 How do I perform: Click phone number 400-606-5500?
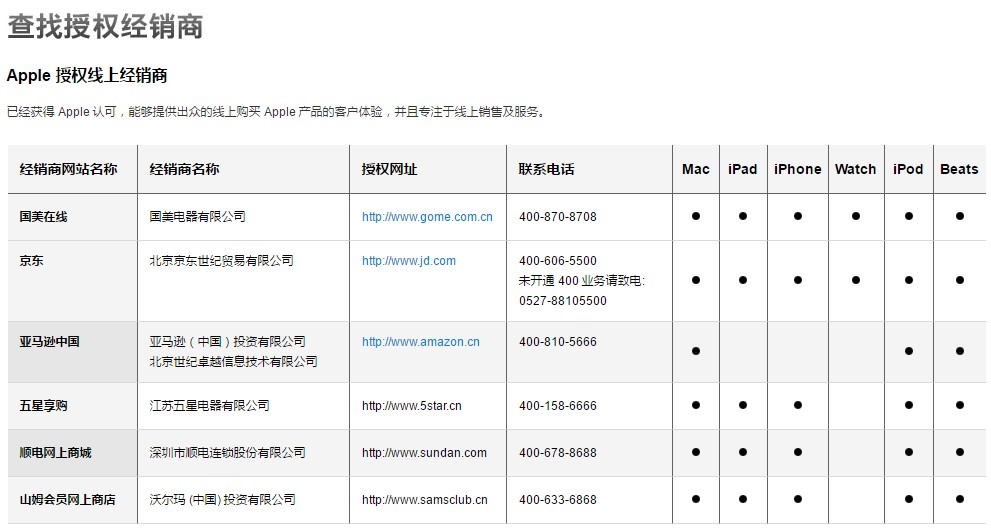click(x=558, y=261)
